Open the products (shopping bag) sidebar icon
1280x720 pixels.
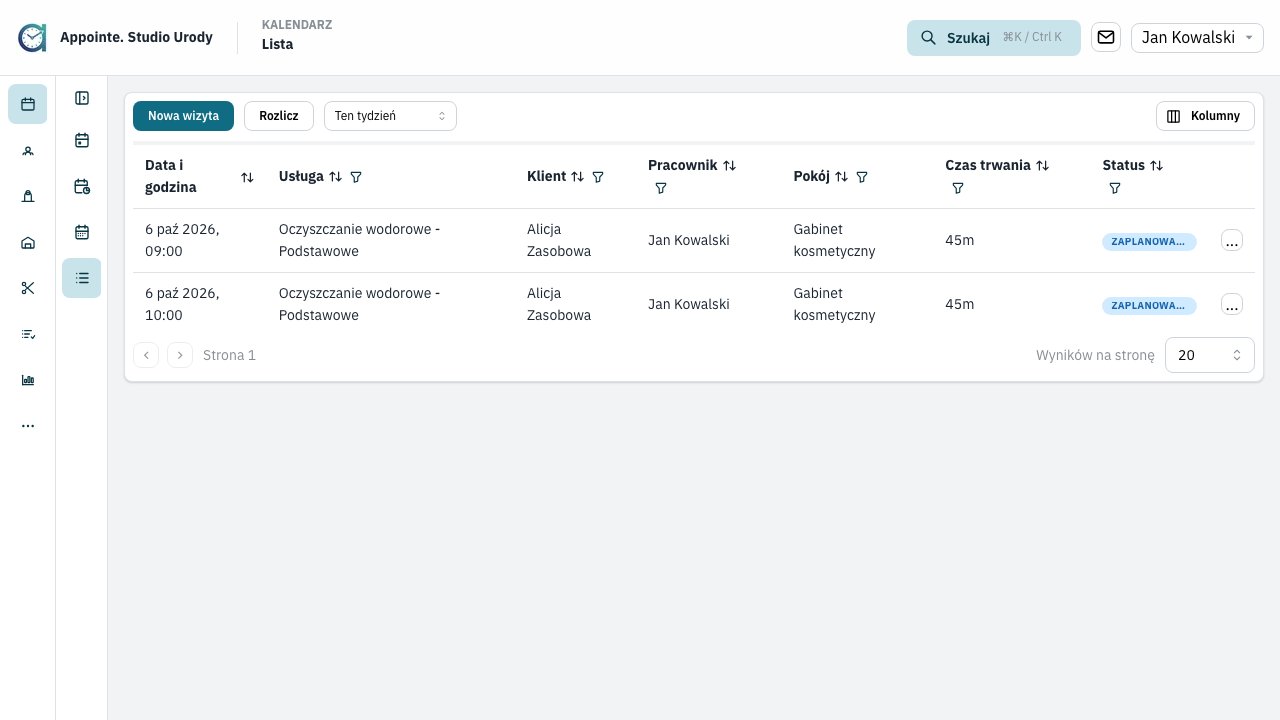pos(28,196)
